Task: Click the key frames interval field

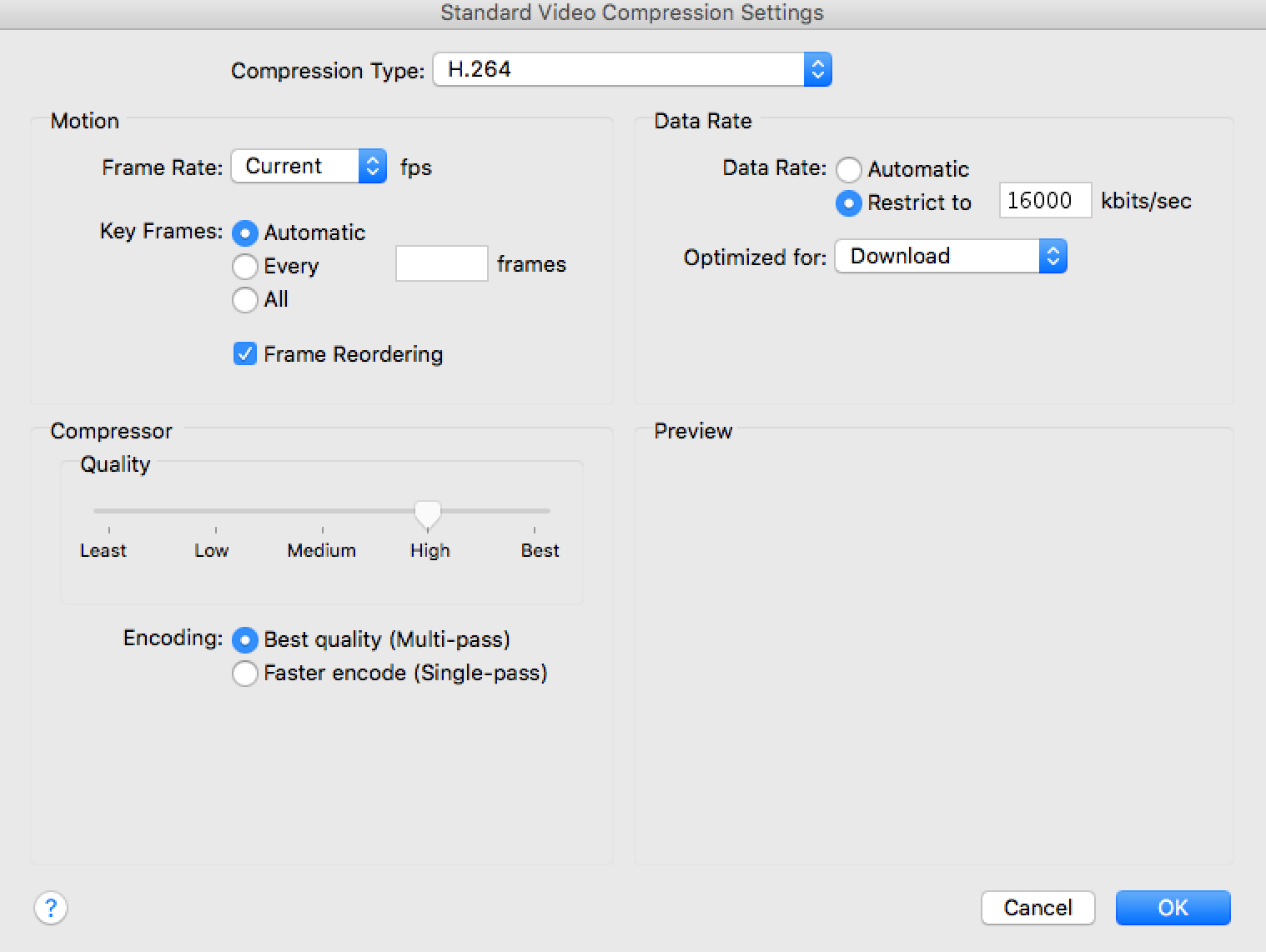Action: coord(441,264)
